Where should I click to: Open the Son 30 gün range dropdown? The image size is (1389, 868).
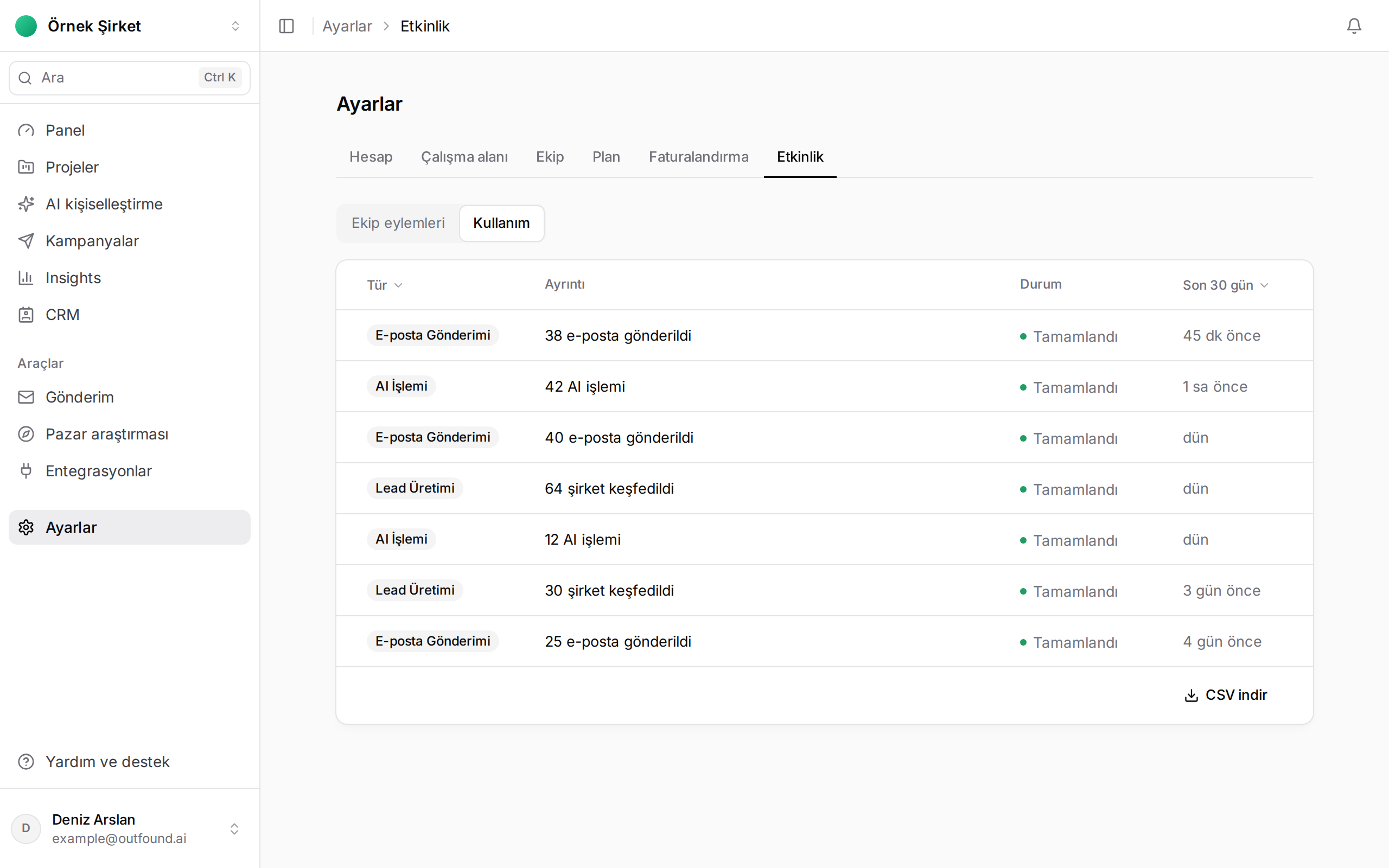pyautogui.click(x=1226, y=285)
